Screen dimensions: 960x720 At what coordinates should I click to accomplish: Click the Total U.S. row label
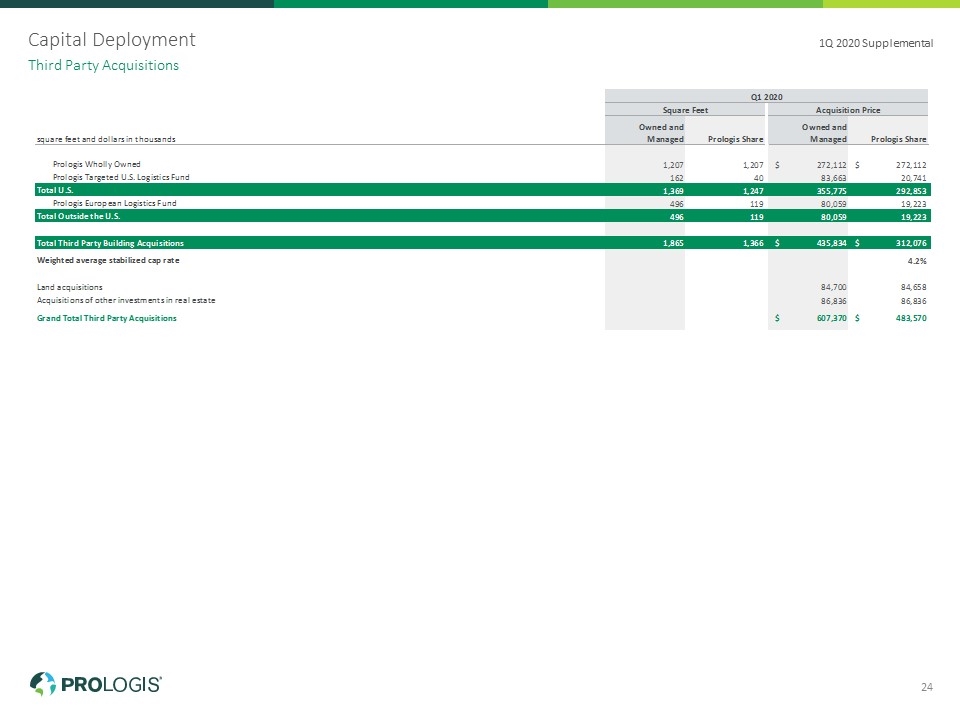point(55,190)
